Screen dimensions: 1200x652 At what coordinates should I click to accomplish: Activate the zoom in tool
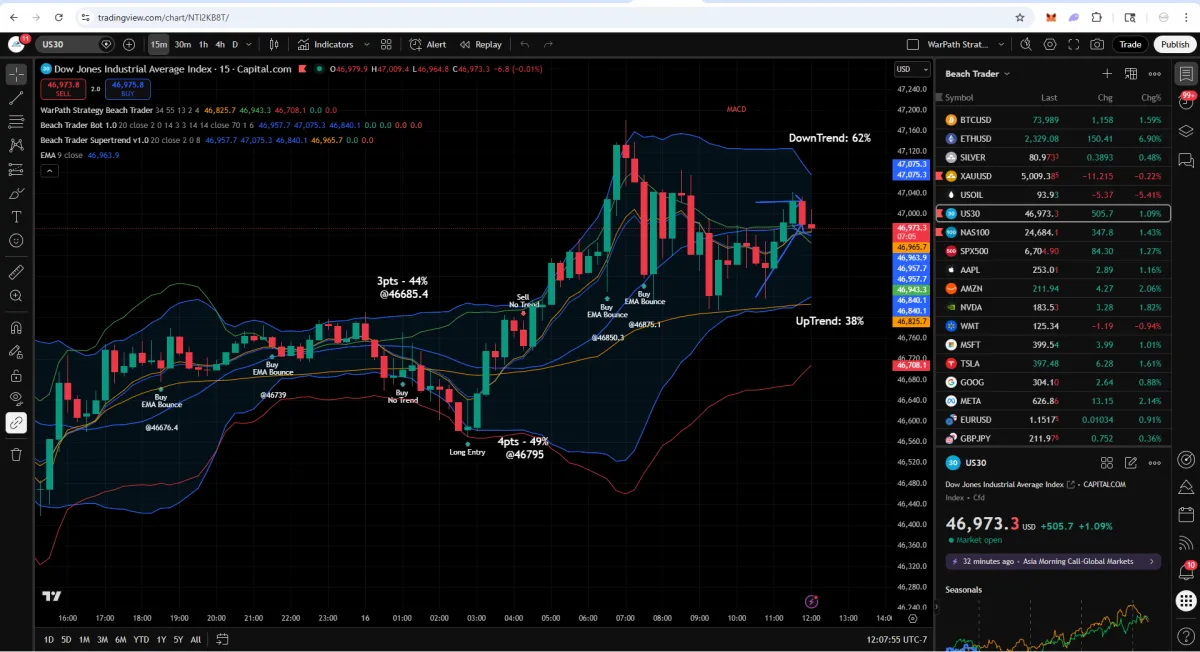click(x=16, y=296)
